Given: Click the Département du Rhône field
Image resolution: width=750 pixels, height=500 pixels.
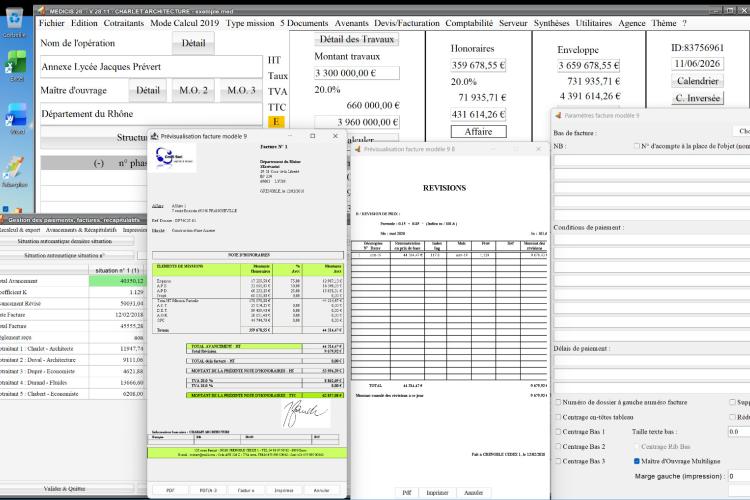Looking at the screenshot, I should point(151,114).
